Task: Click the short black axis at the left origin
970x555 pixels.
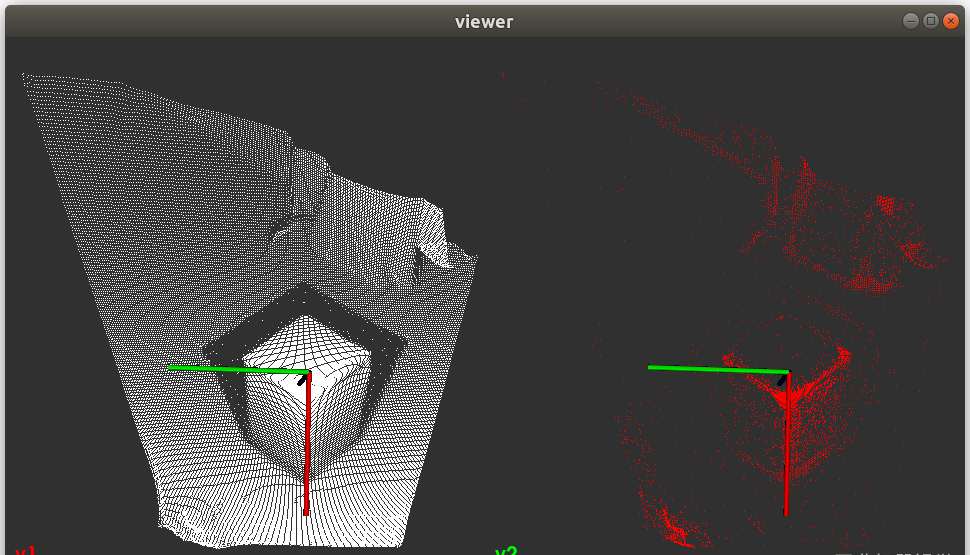Action: (x=302, y=378)
